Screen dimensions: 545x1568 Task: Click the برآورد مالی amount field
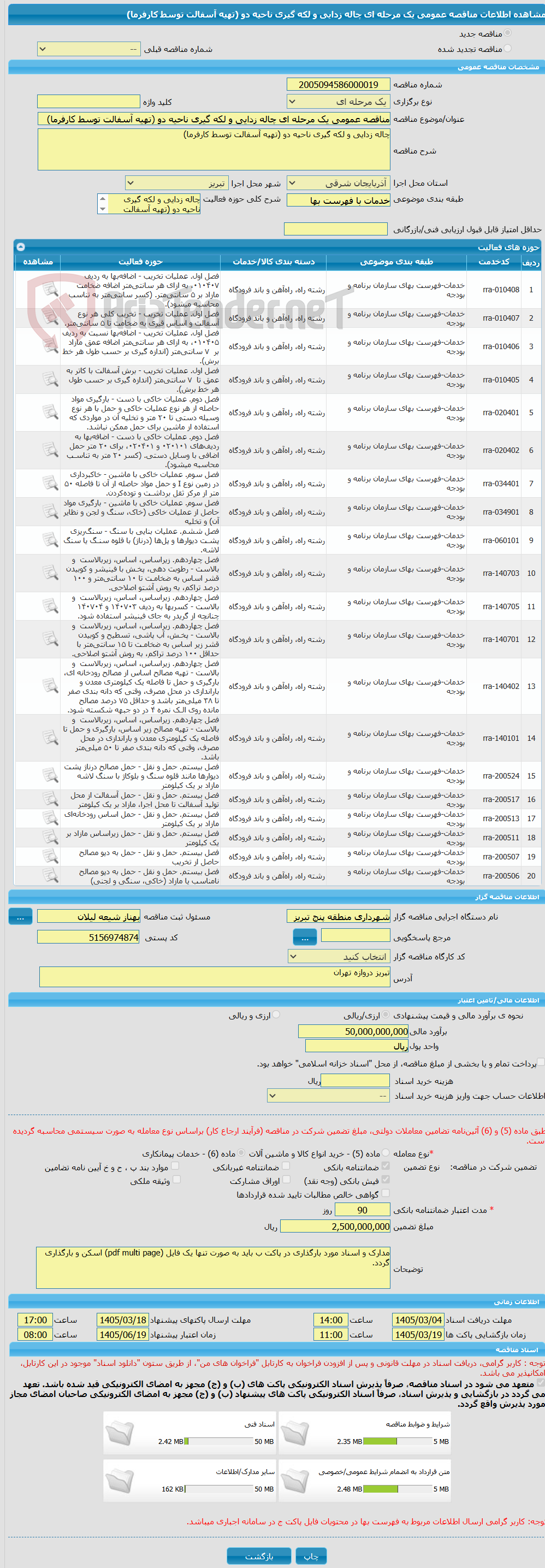pos(353,1031)
